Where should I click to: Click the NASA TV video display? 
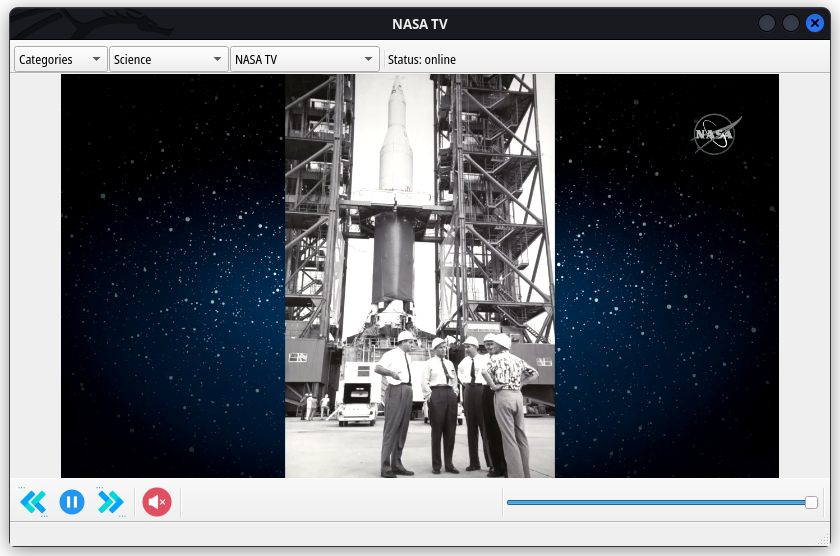(419, 276)
